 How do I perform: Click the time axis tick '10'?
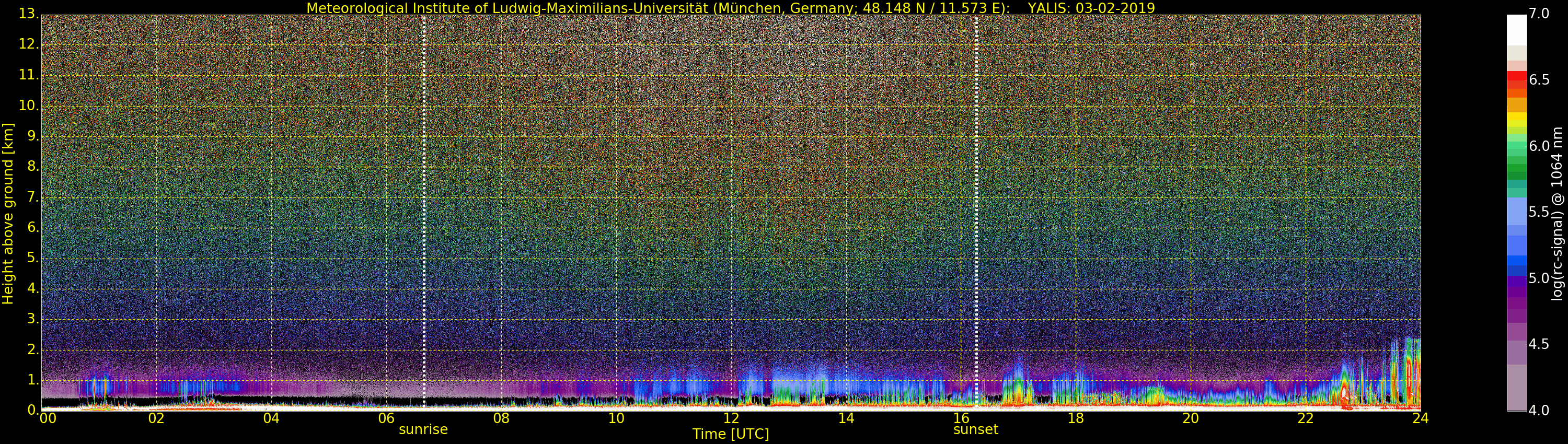[616, 418]
